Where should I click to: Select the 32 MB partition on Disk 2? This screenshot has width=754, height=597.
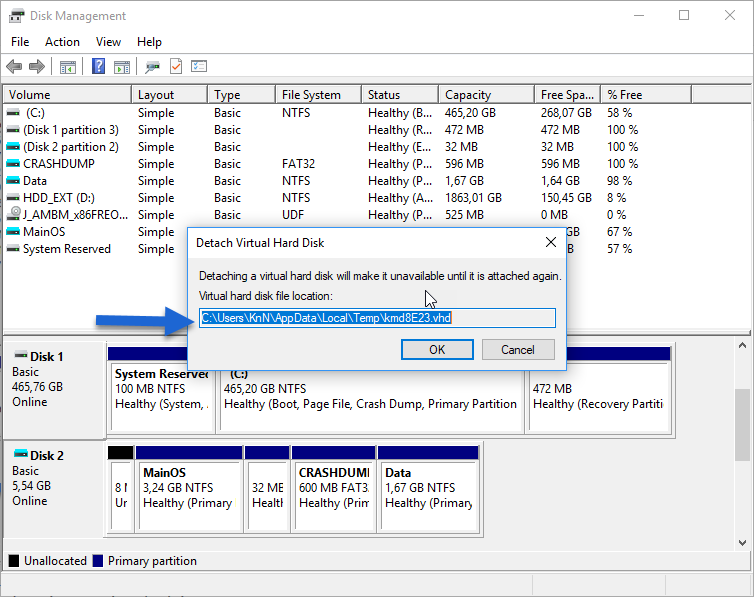click(x=267, y=489)
